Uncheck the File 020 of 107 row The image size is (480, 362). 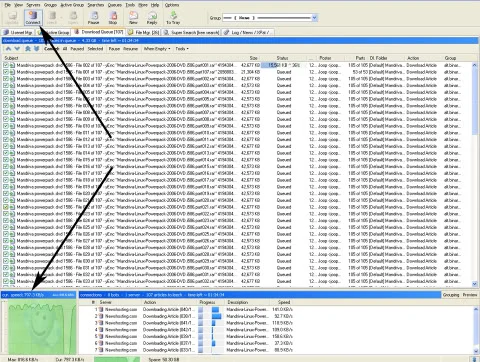[6, 193]
